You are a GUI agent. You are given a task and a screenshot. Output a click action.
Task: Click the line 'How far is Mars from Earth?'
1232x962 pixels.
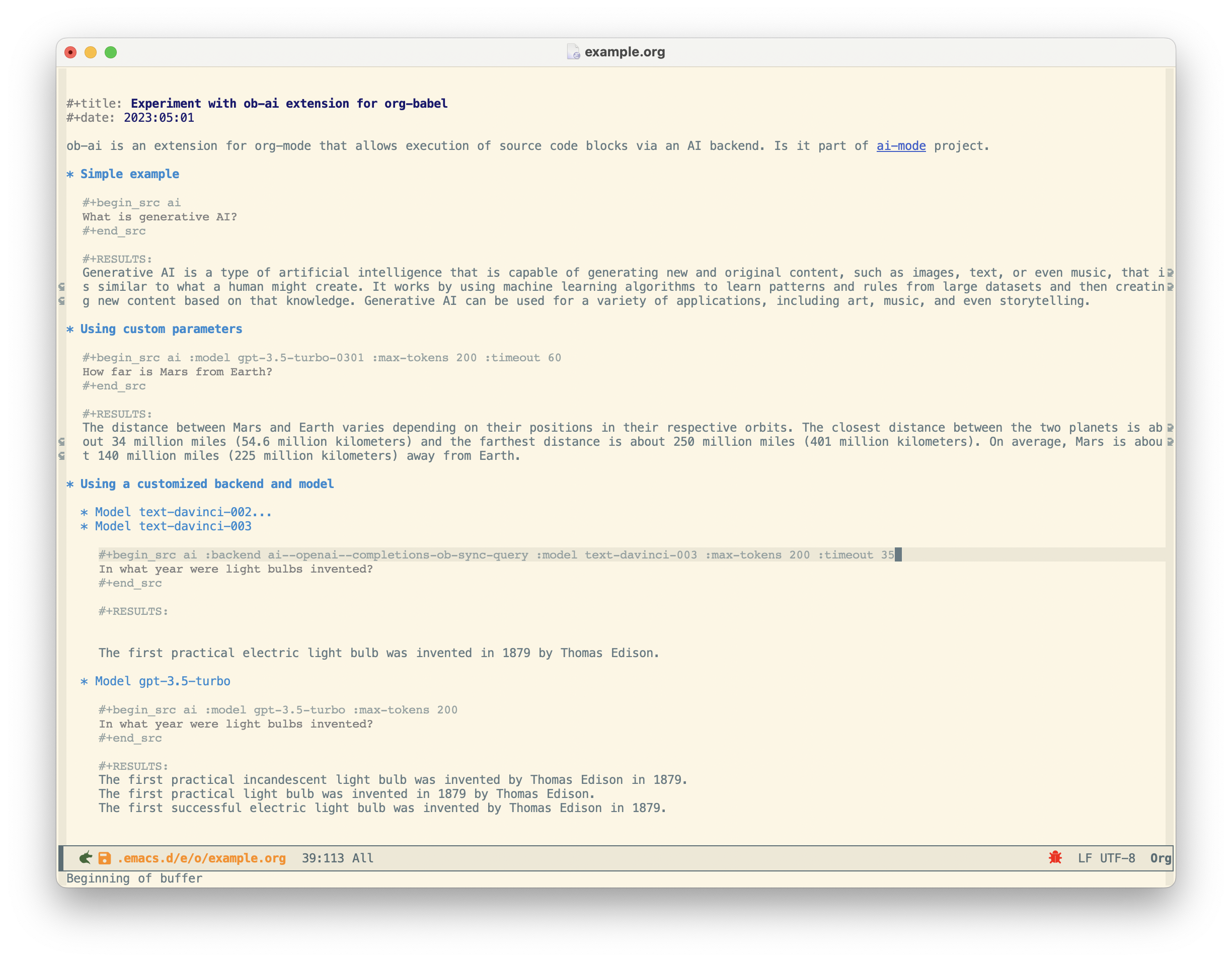pyautogui.click(x=177, y=372)
